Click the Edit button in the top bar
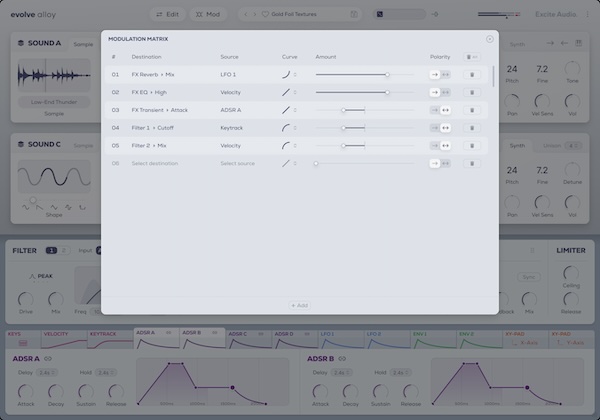 (x=168, y=14)
